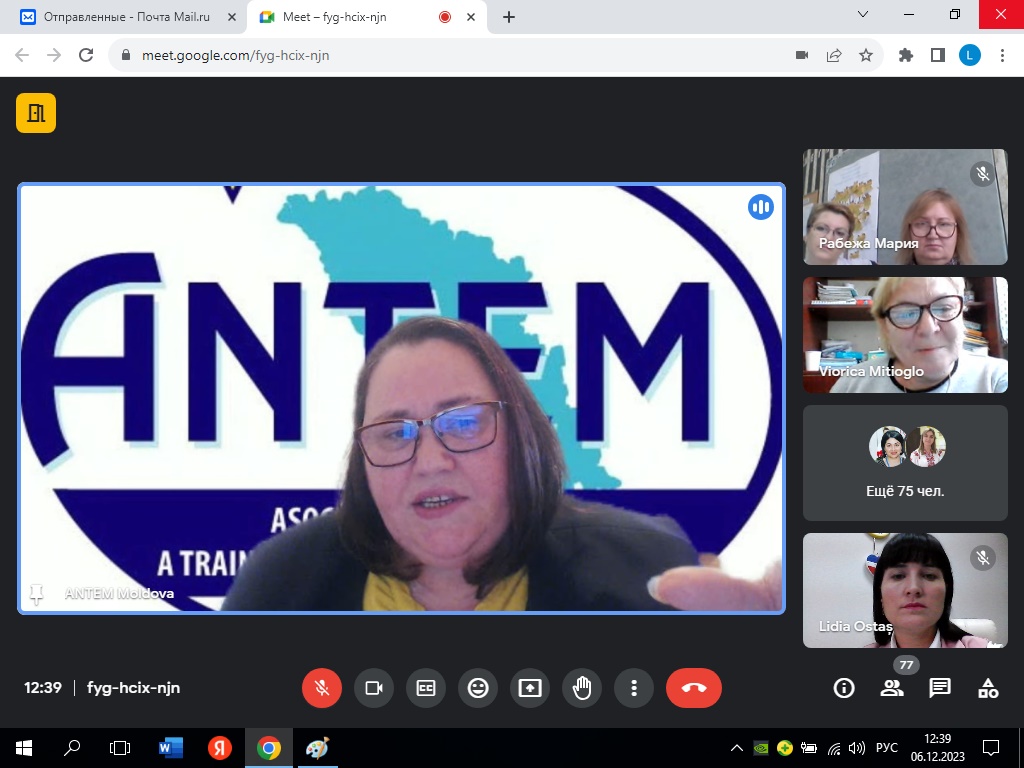
Task: Click the address bar URL field
Action: pos(457,56)
